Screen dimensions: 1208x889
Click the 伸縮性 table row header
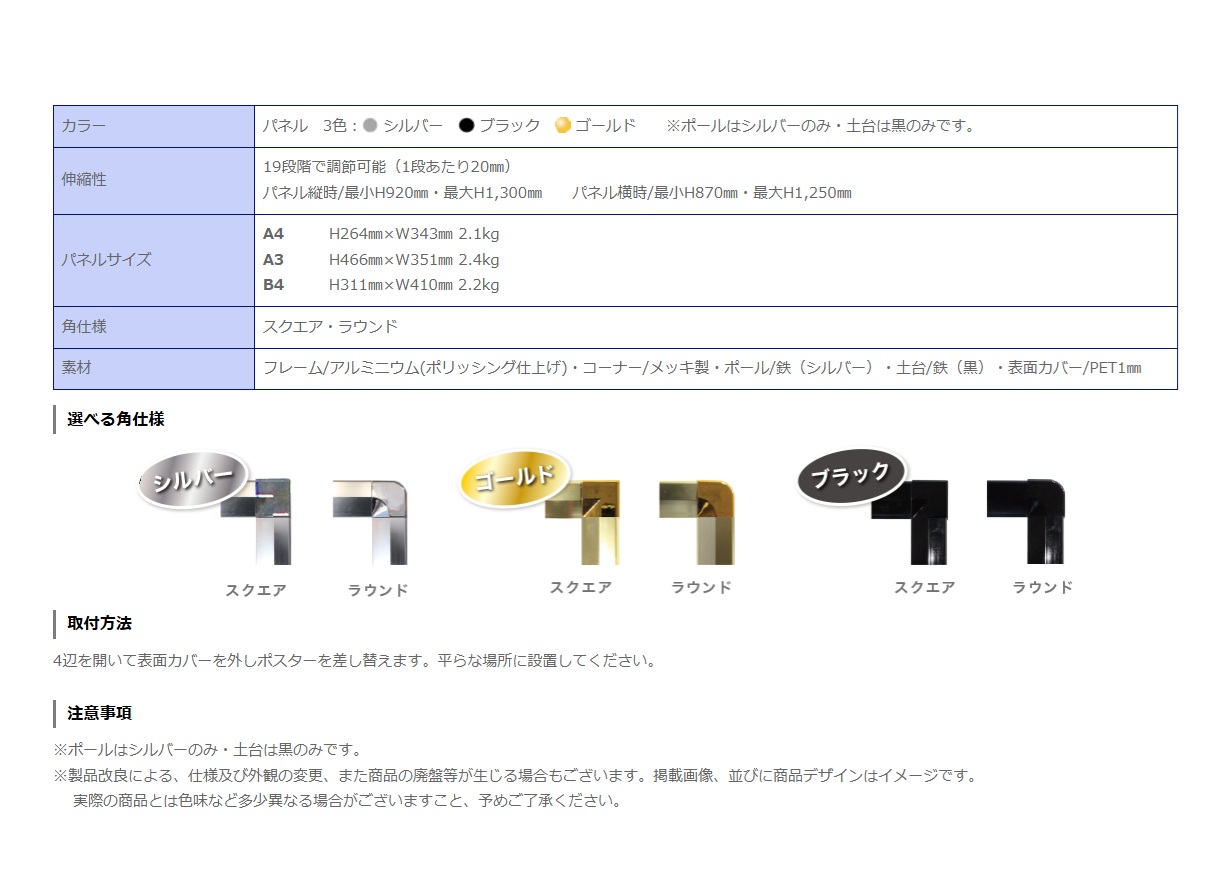(154, 180)
